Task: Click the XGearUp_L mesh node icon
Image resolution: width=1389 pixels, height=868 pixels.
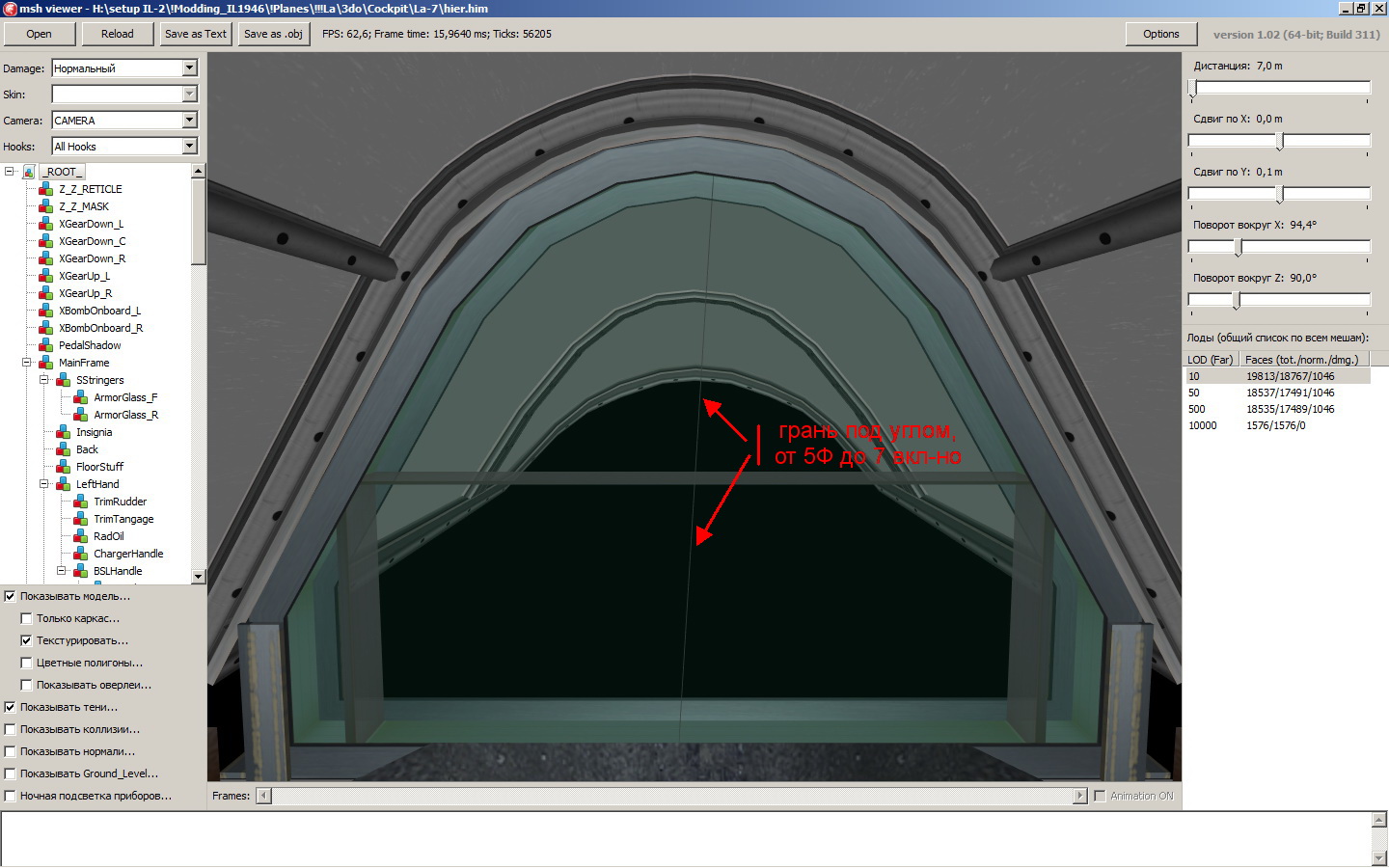Action: [x=45, y=276]
